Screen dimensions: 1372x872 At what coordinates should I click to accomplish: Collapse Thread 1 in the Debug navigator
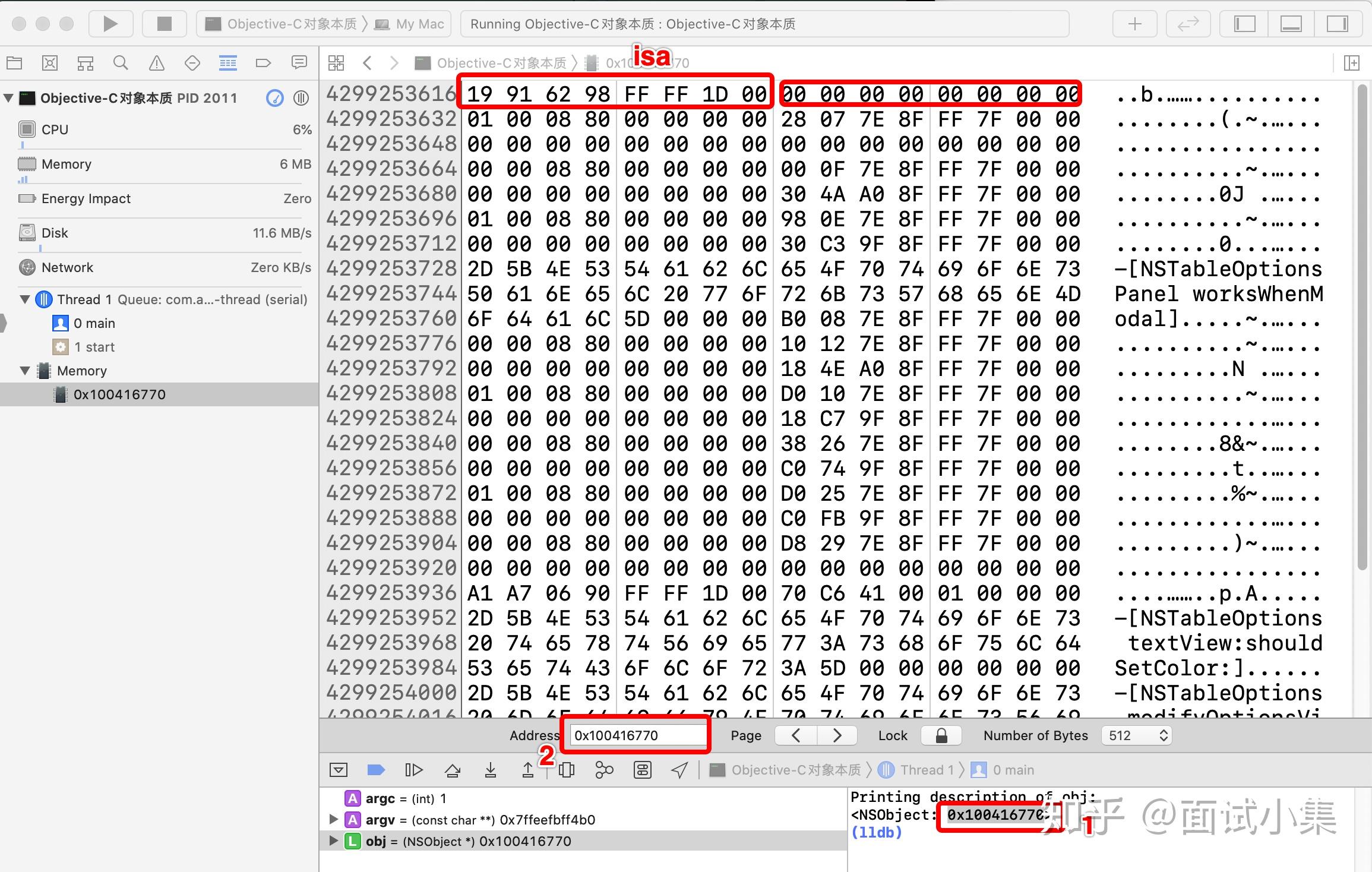coord(25,299)
